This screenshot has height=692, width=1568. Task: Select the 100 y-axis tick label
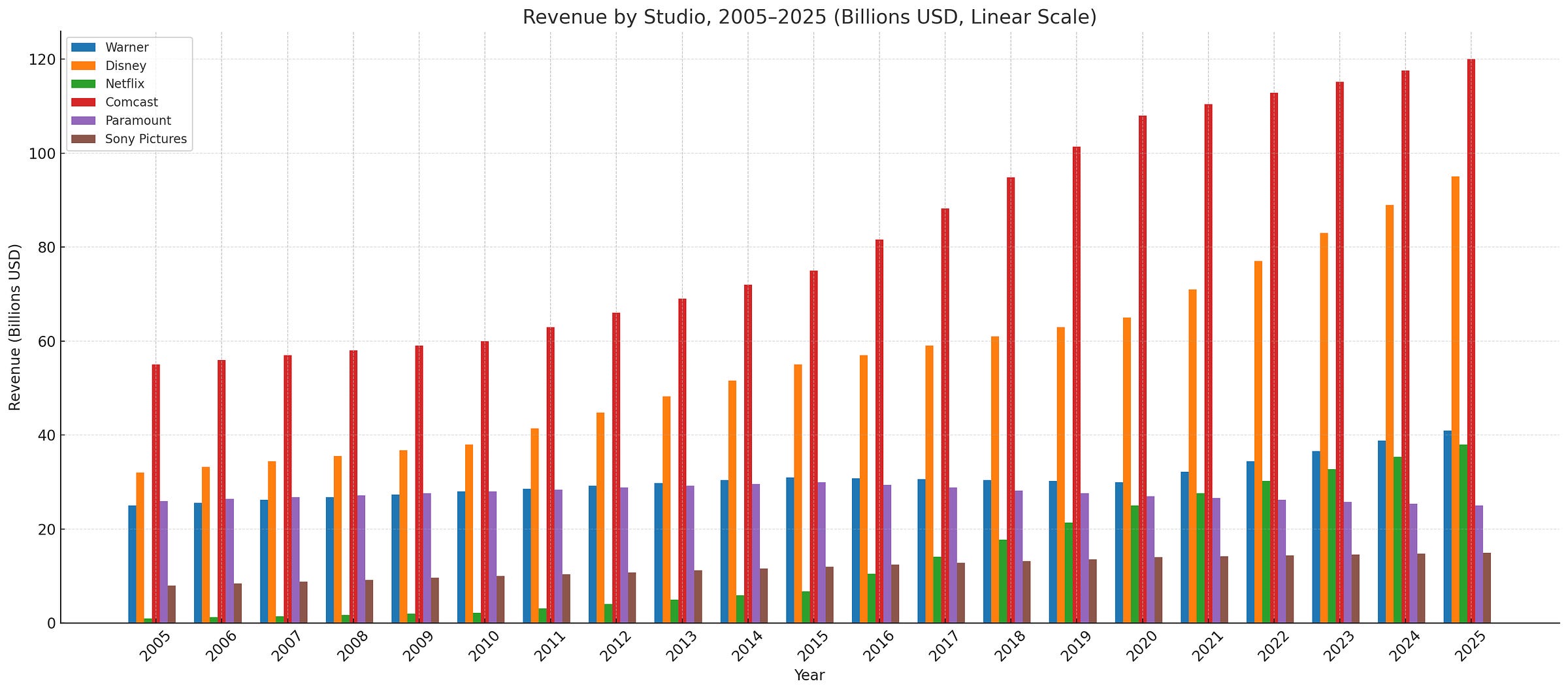point(42,154)
